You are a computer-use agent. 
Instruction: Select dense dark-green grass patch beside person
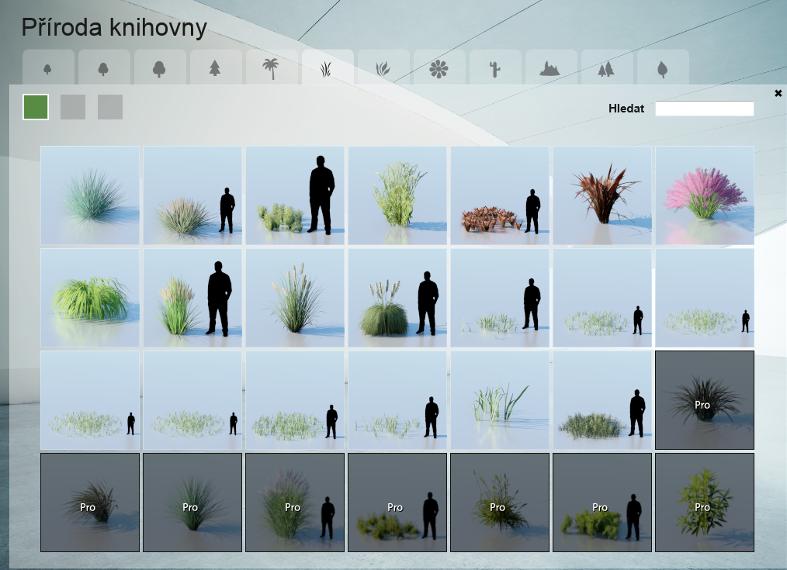pos(602,400)
